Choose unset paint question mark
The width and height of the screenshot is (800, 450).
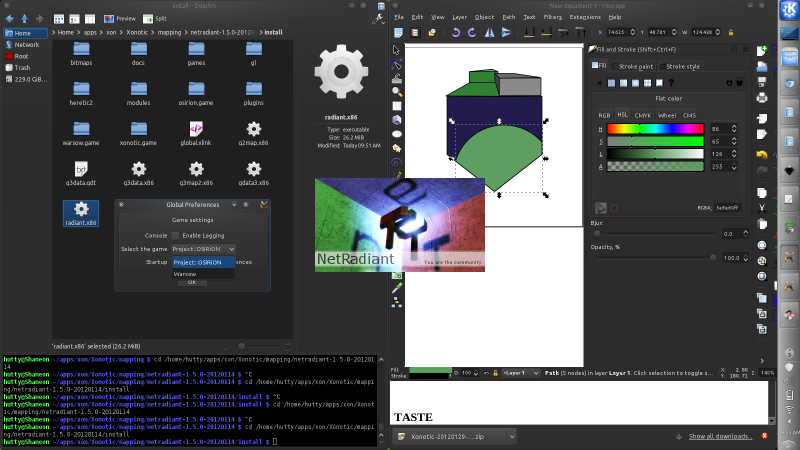(x=671, y=83)
